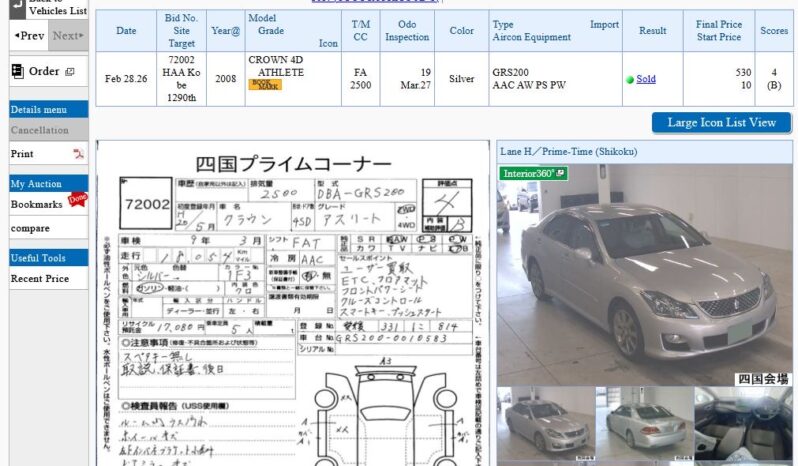The height and width of the screenshot is (466, 798).
Task: Click the Bid No. Site Target header
Action: tap(181, 31)
